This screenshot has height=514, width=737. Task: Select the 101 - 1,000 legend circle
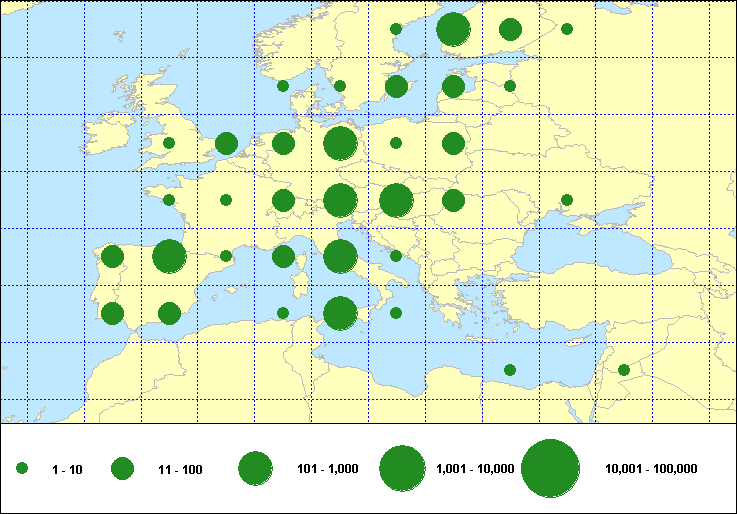point(256,468)
